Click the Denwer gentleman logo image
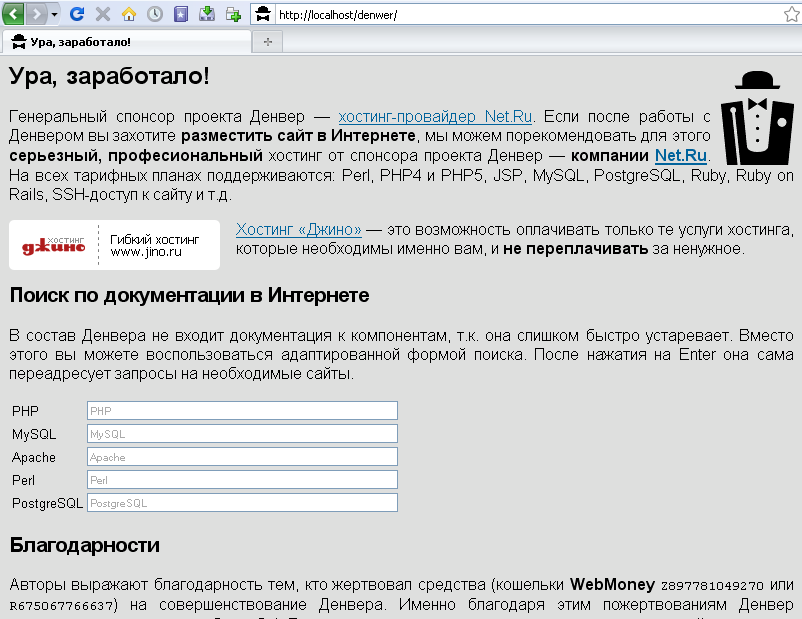The height and width of the screenshot is (619, 802). coord(758,118)
